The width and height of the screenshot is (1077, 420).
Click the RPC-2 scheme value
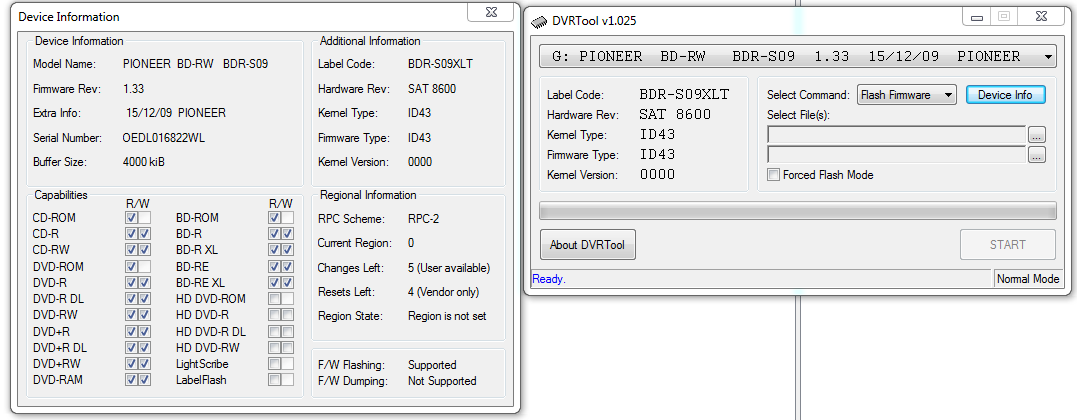click(423, 219)
